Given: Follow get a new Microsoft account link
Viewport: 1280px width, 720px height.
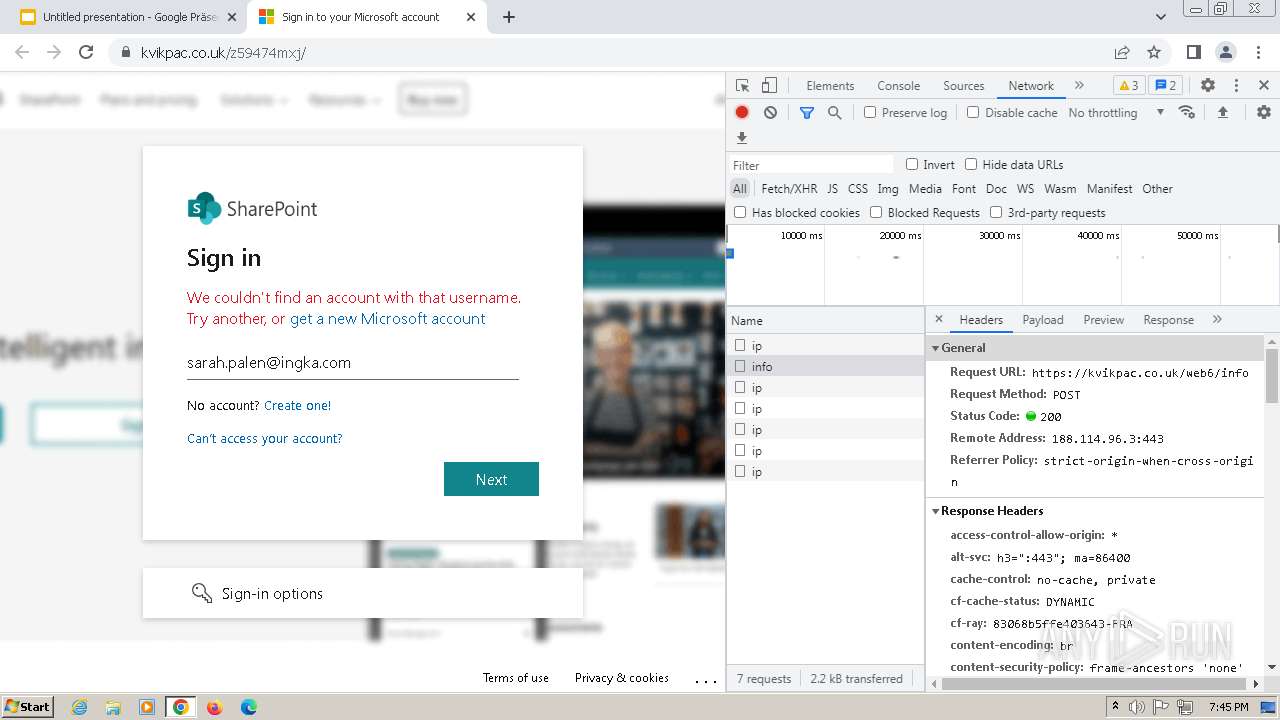Looking at the screenshot, I should pos(387,319).
